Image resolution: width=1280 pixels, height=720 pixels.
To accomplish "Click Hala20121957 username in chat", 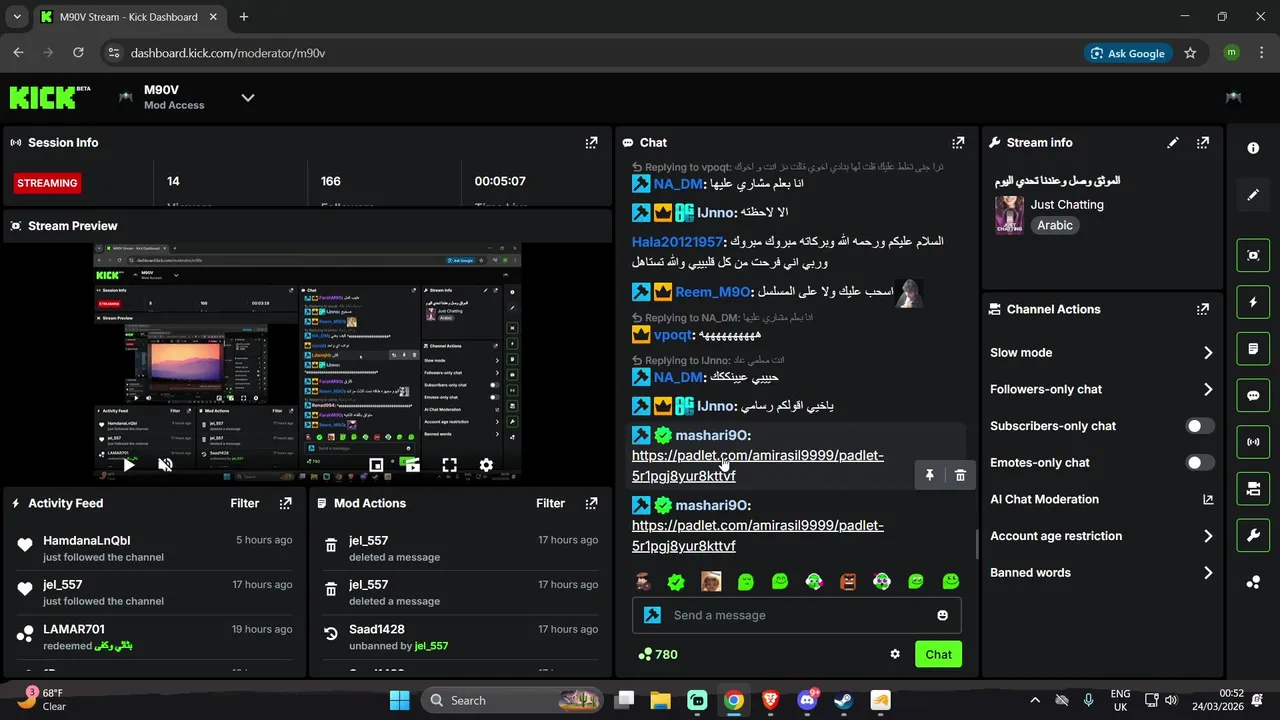I will click(677, 242).
